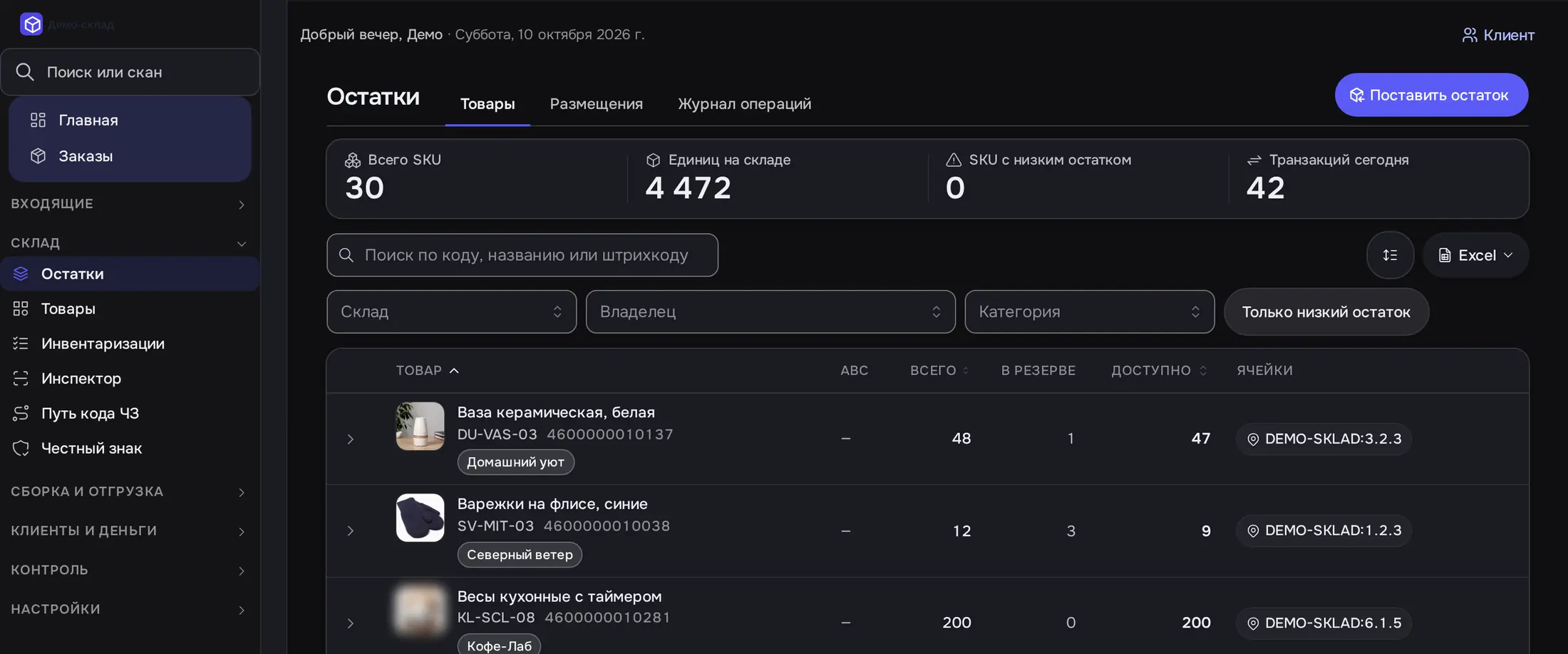Image resolution: width=1568 pixels, height=654 pixels.
Task: Click the location pin for DEMO-SKLAD:1.2.3
Action: [1253, 531]
